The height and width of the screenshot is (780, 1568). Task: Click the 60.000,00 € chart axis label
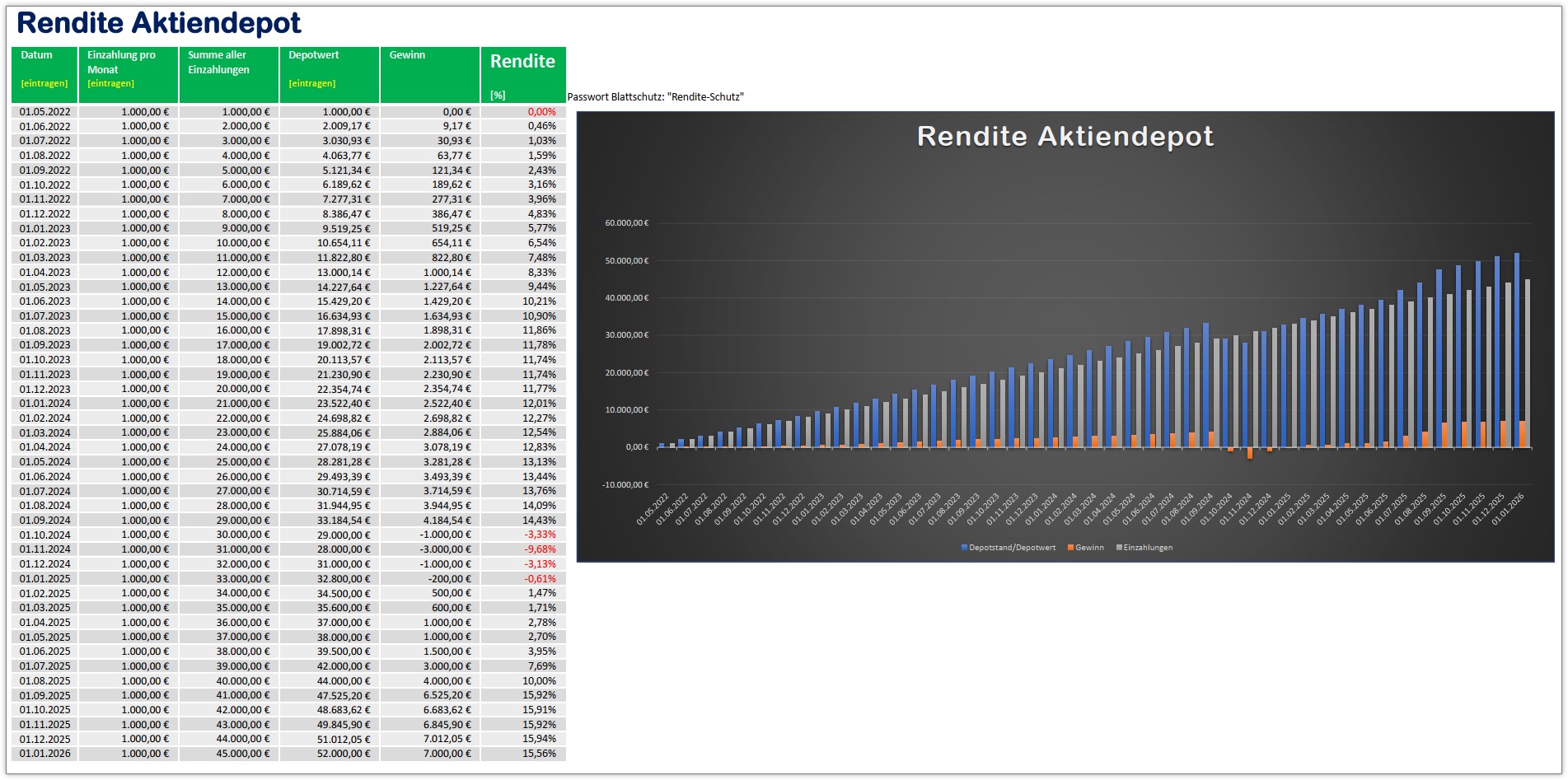point(626,223)
